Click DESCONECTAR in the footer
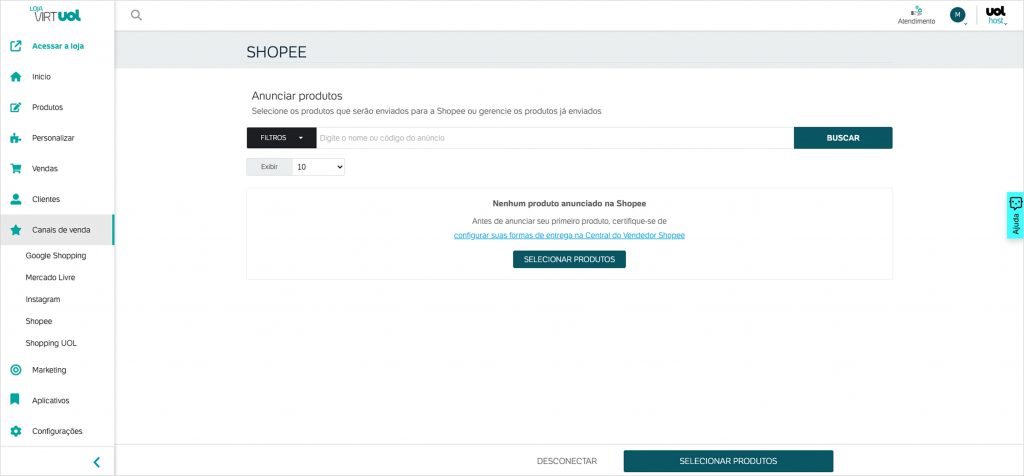 567,461
